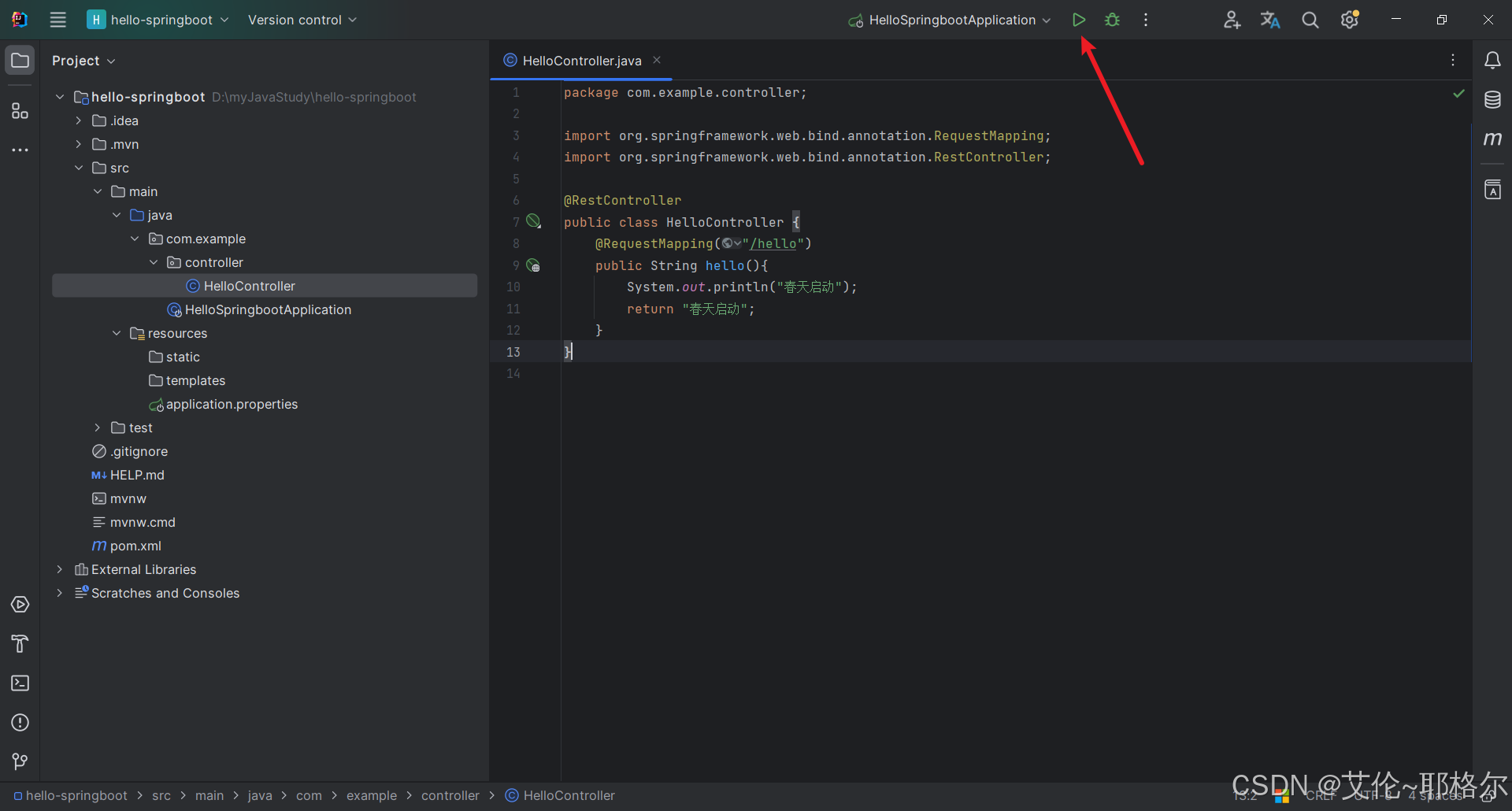Close the HelloController.java tab
This screenshot has width=1512, height=811.
point(657,61)
